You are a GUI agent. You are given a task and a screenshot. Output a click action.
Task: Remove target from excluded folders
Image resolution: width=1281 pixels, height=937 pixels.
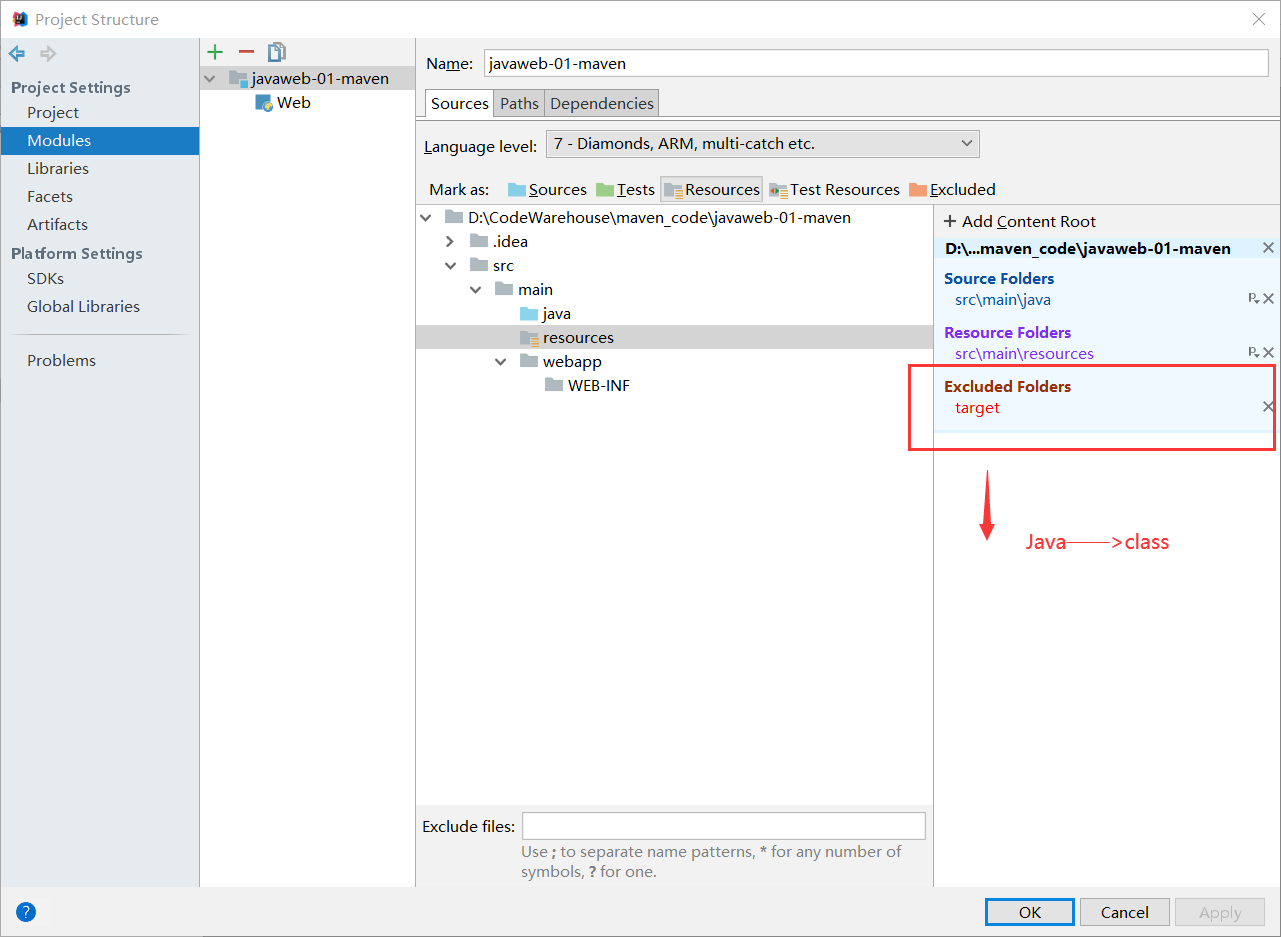(1268, 407)
